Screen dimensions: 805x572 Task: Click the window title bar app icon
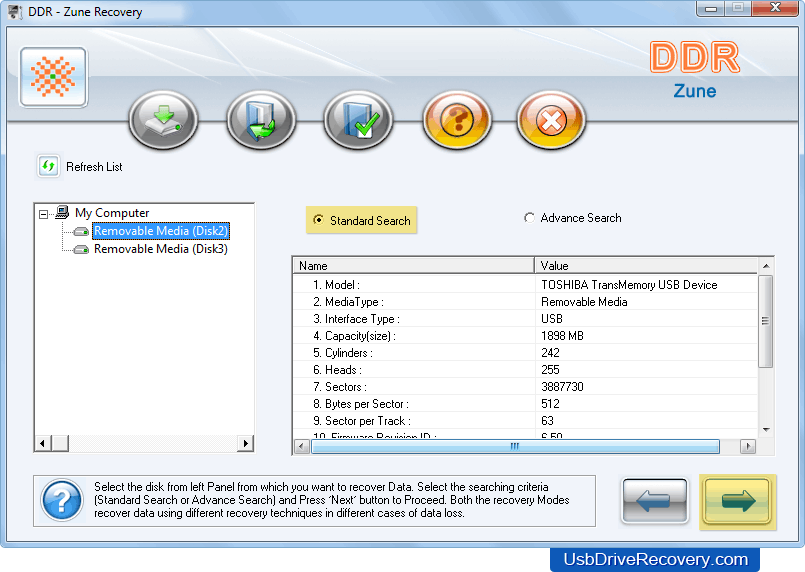click(15, 12)
